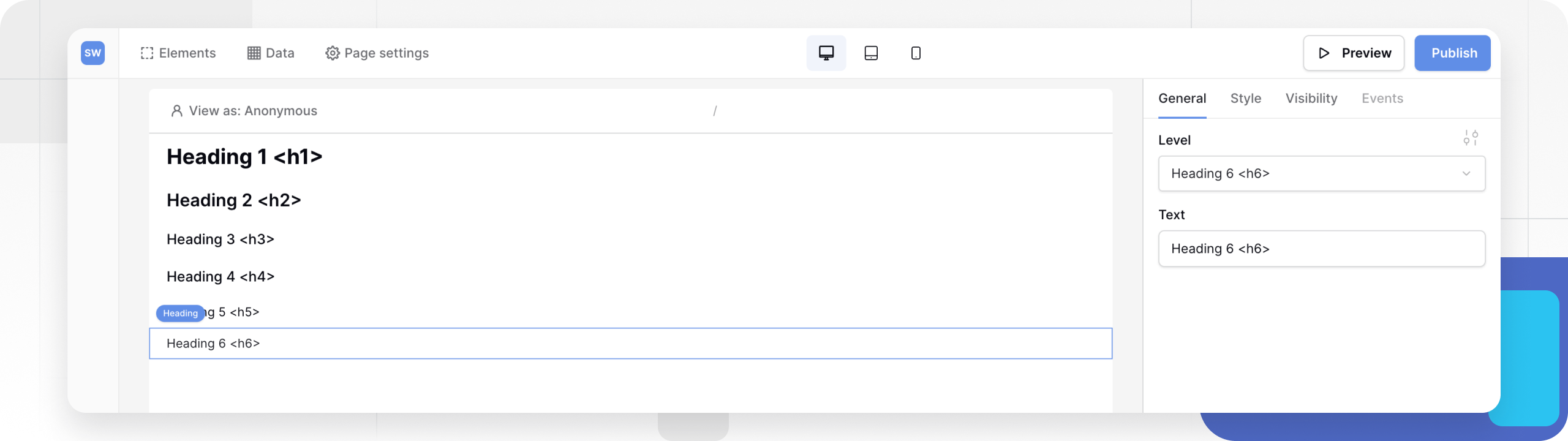Viewport: 1568px width, 441px height.
Task: Click the SW workspace logo icon
Action: pos(92,53)
